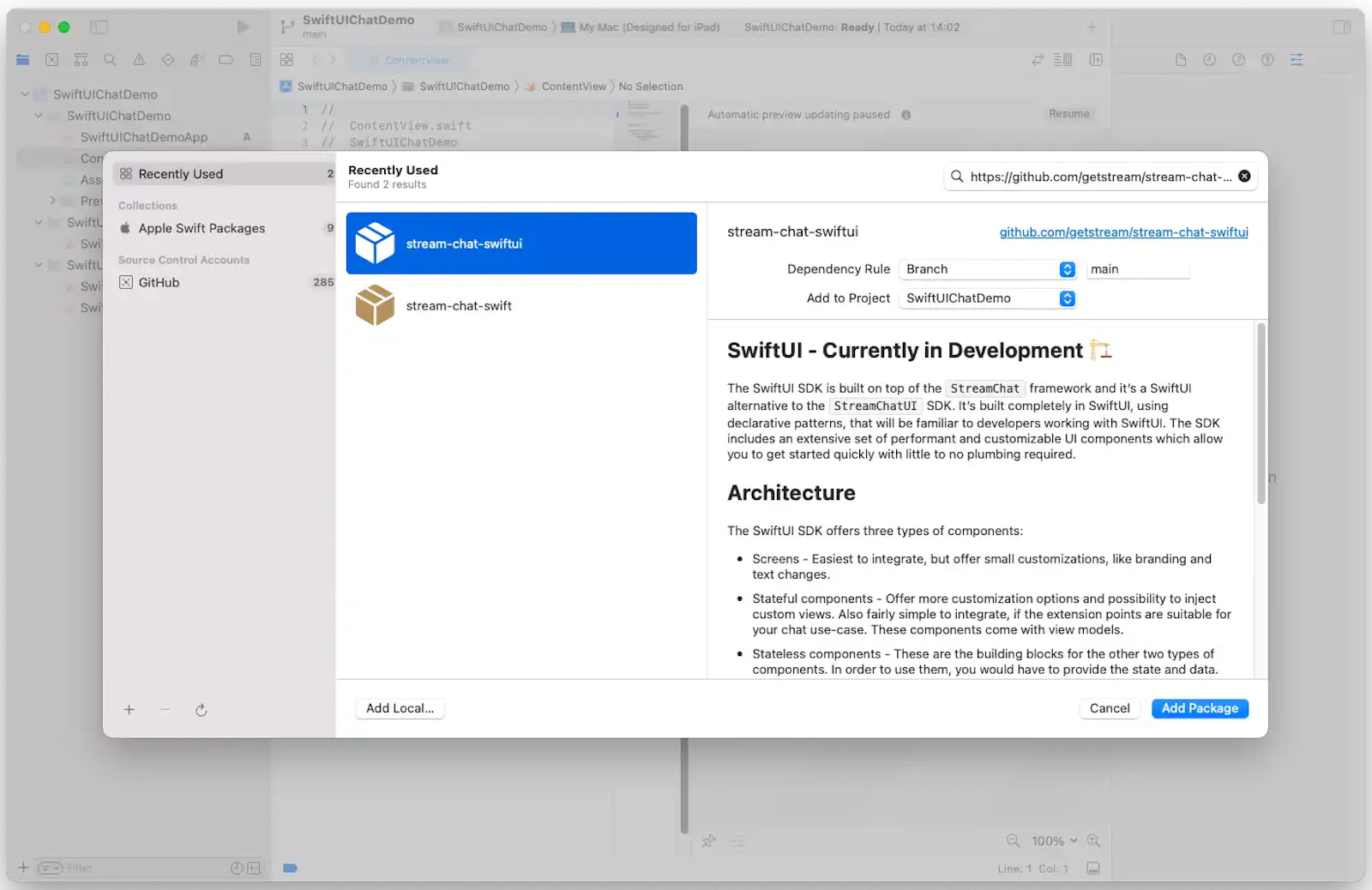This screenshot has width=1372, height=890.
Task: Click the README scrollbar in package details
Action: click(x=1261, y=413)
